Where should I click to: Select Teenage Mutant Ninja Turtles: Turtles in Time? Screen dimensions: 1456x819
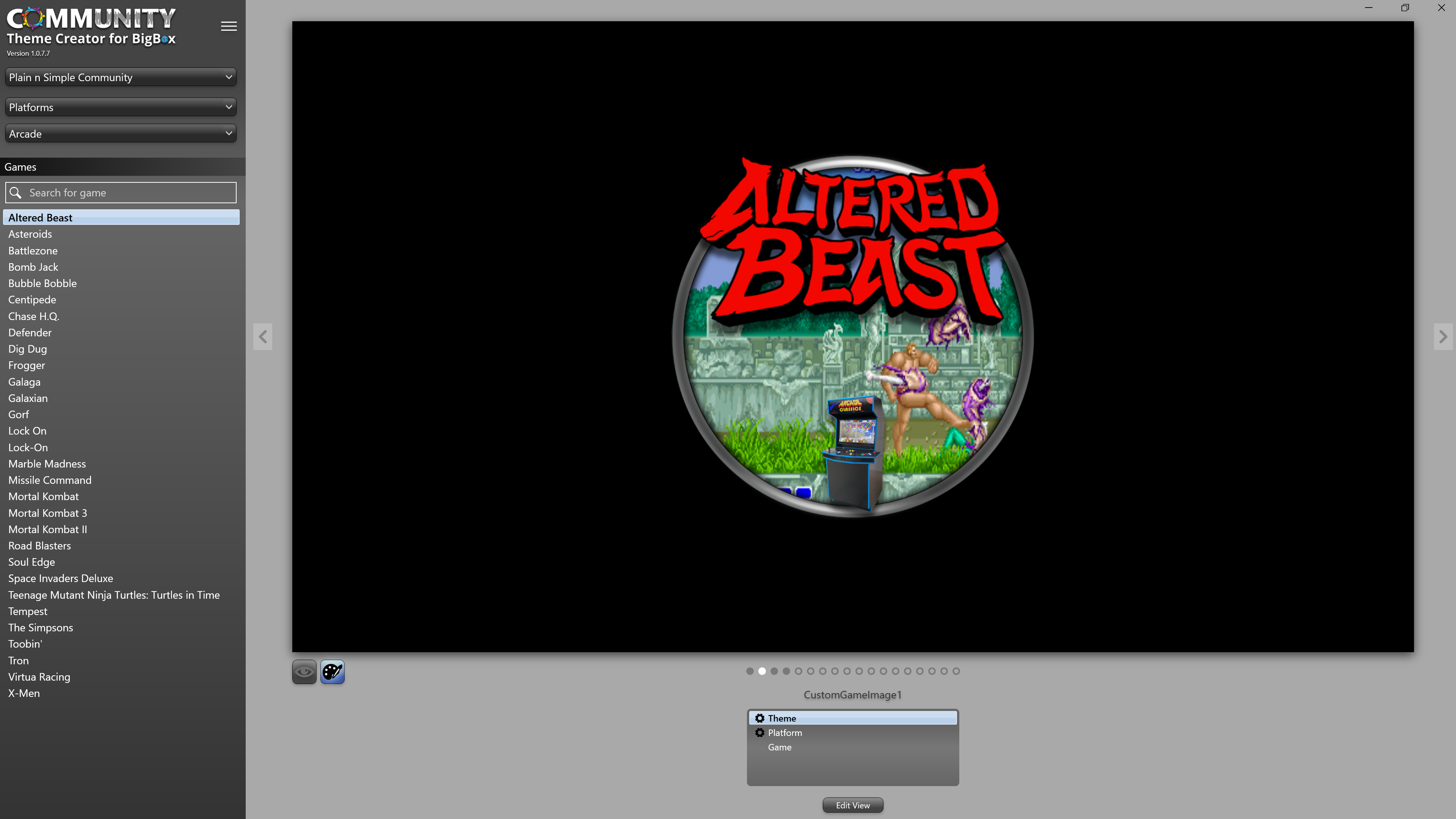pos(121,595)
